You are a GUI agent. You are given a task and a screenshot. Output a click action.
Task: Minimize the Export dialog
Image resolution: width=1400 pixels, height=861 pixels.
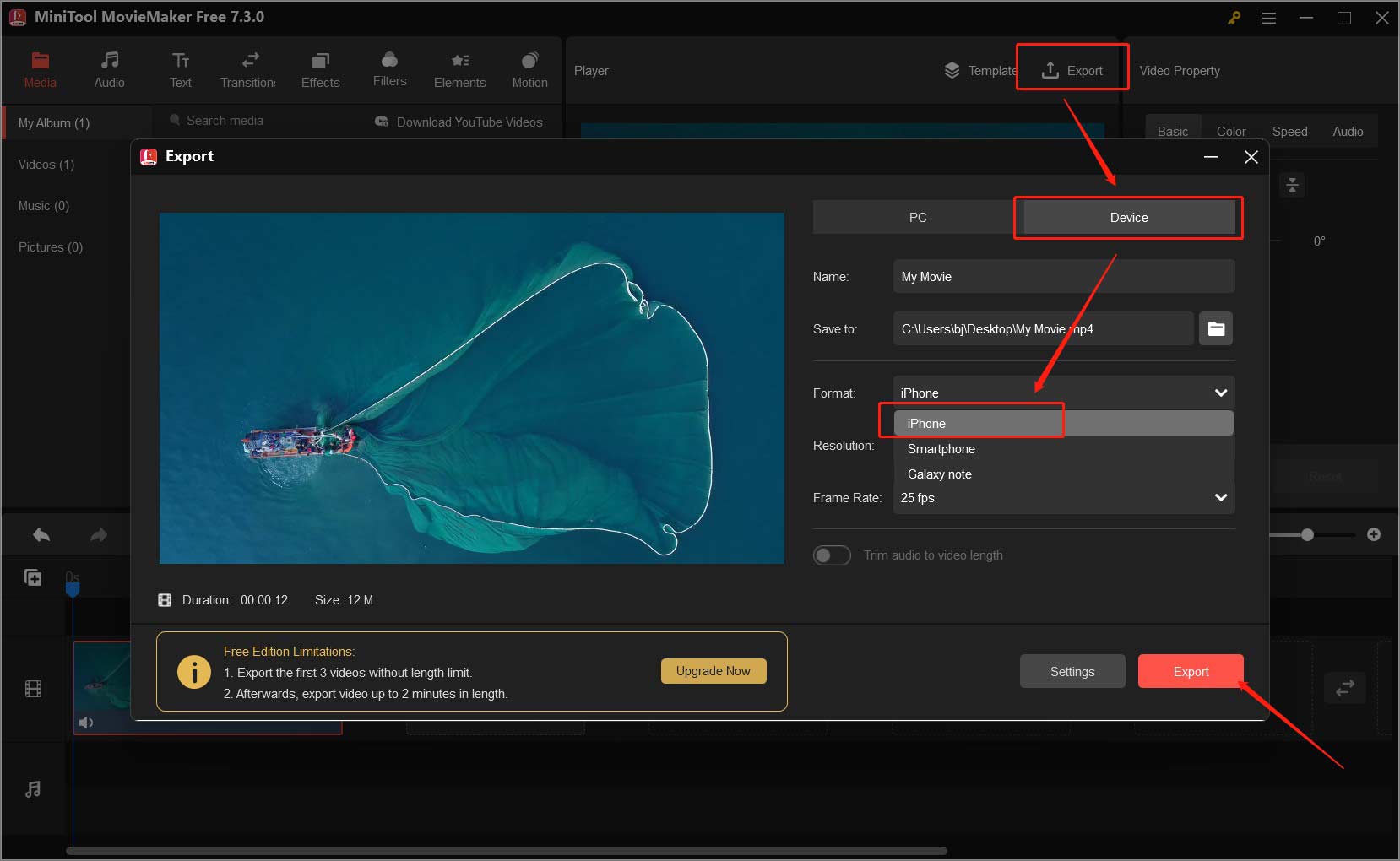coord(1211,157)
